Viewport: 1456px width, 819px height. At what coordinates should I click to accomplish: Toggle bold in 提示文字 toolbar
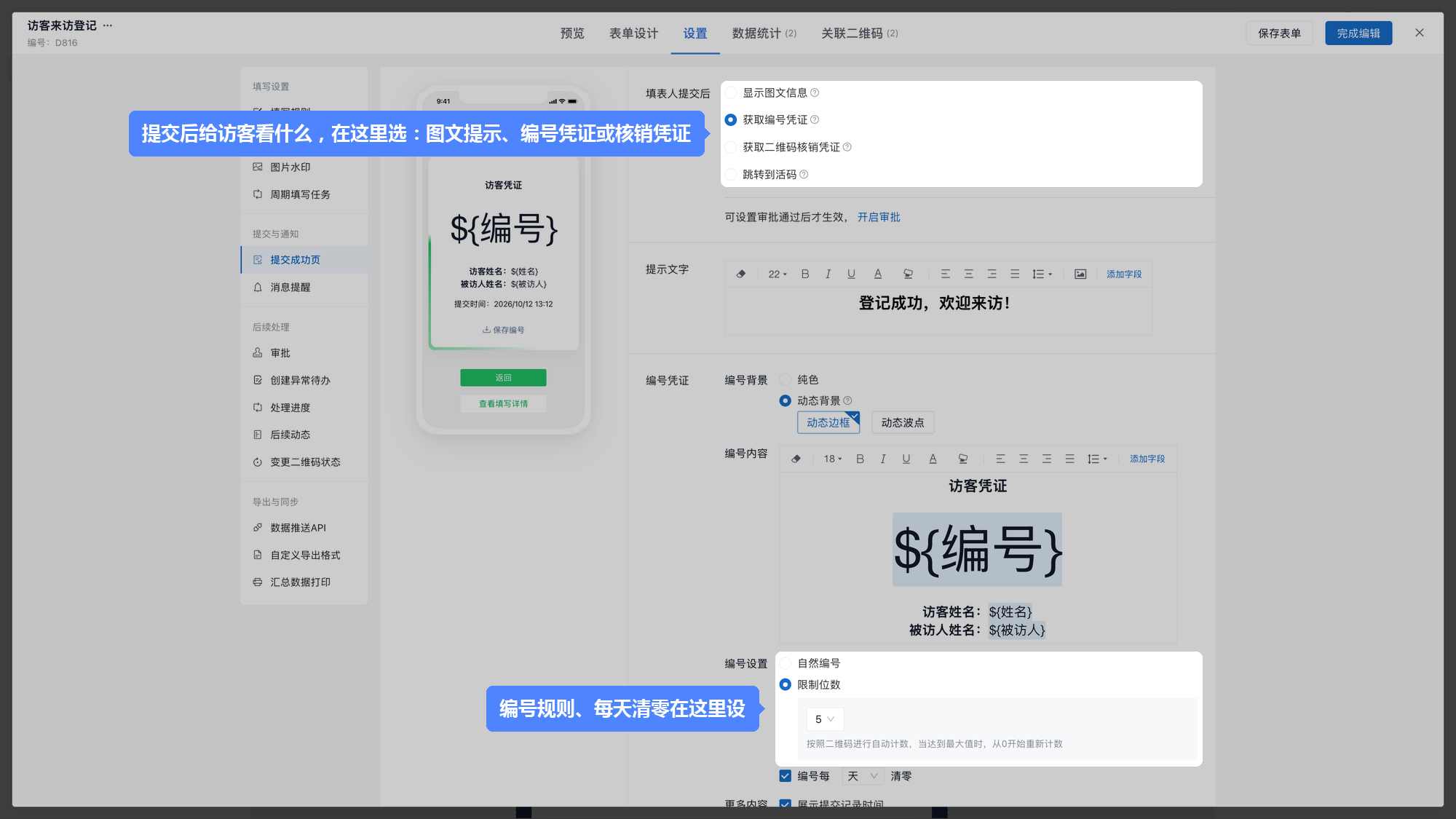coord(805,274)
